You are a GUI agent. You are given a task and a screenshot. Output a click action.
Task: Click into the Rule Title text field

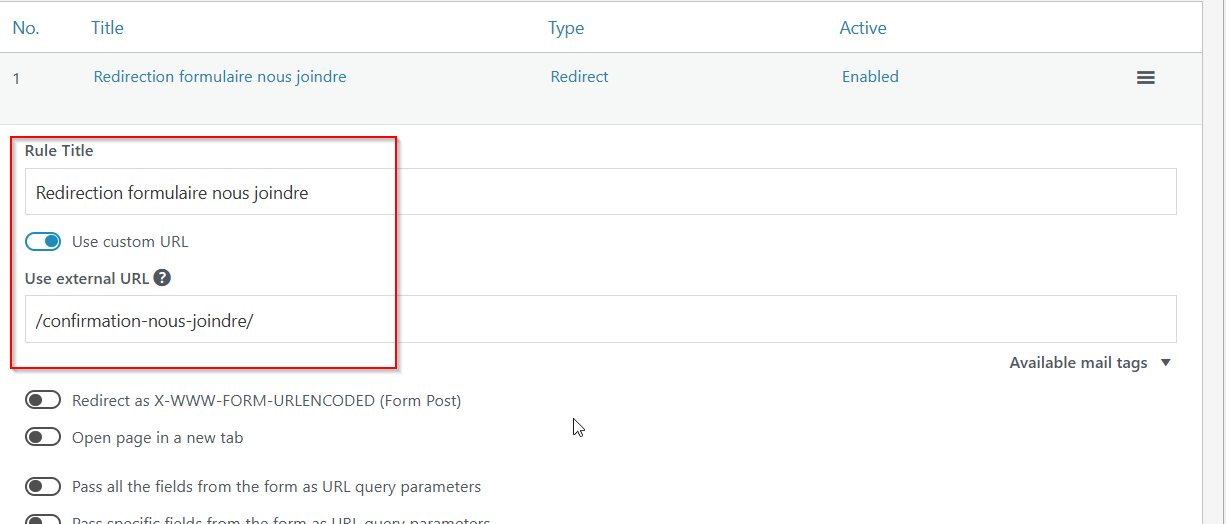[x=600, y=192]
